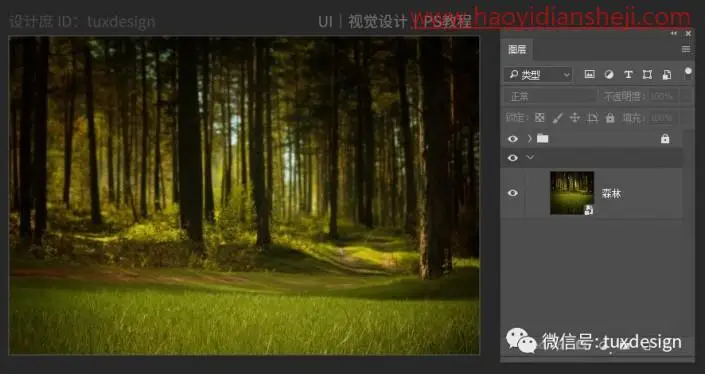Click the forest image on the canvas

click(244, 196)
